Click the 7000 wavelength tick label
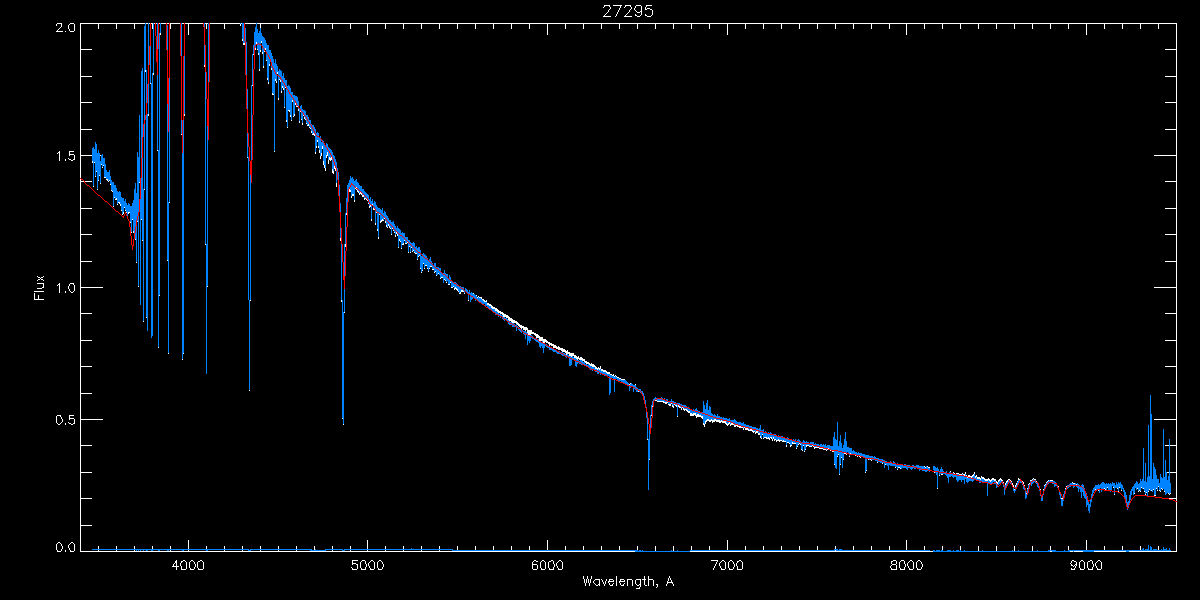This screenshot has width=1200, height=600. [727, 564]
